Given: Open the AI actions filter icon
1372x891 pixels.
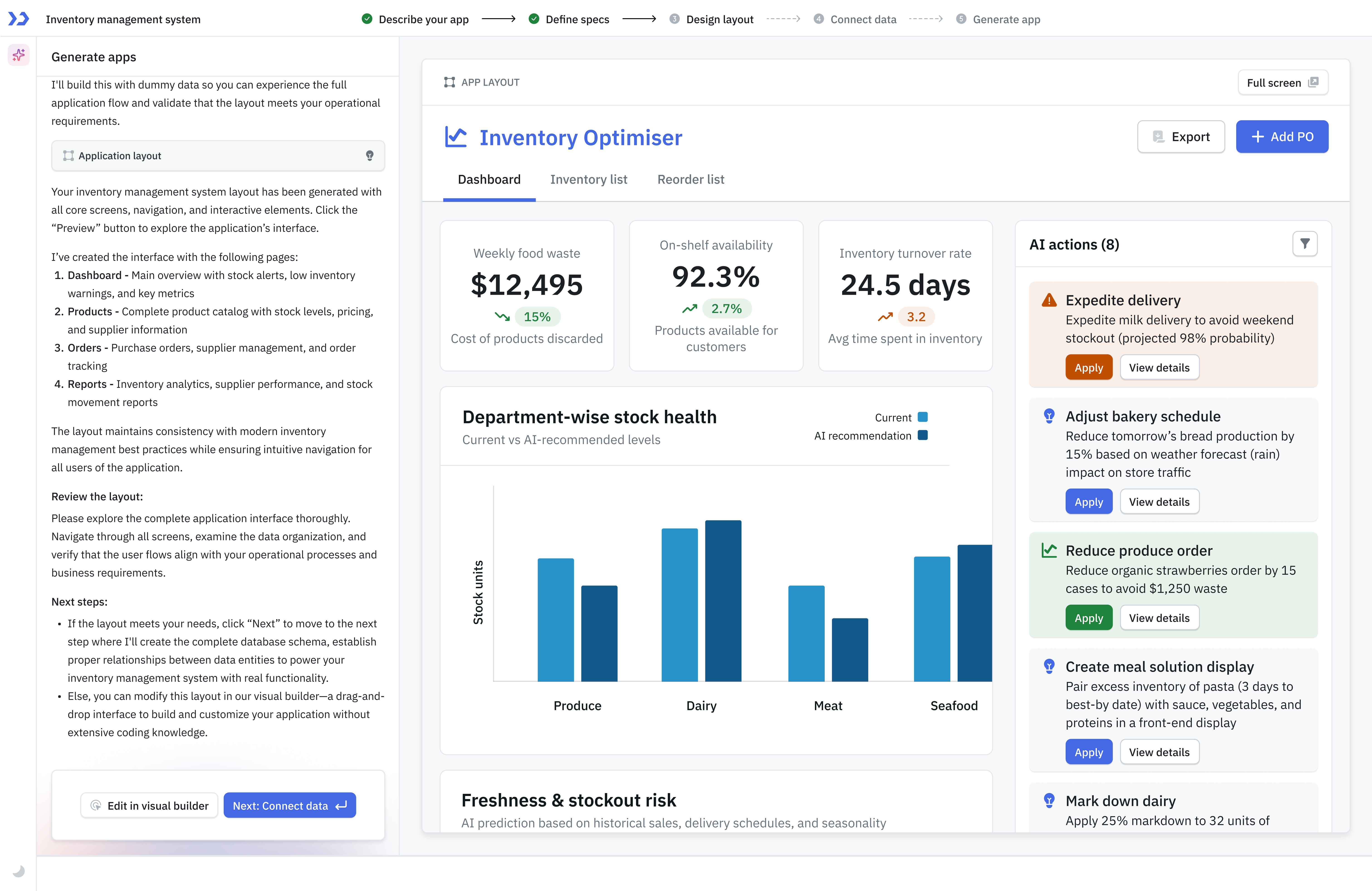Looking at the screenshot, I should pyautogui.click(x=1305, y=244).
